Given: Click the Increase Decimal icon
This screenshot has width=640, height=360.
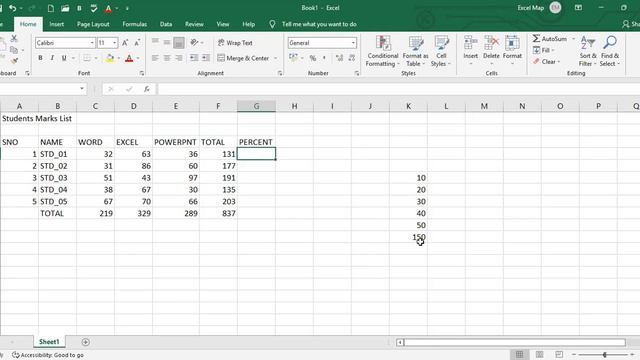Looking at the screenshot, I should [x=339, y=58].
